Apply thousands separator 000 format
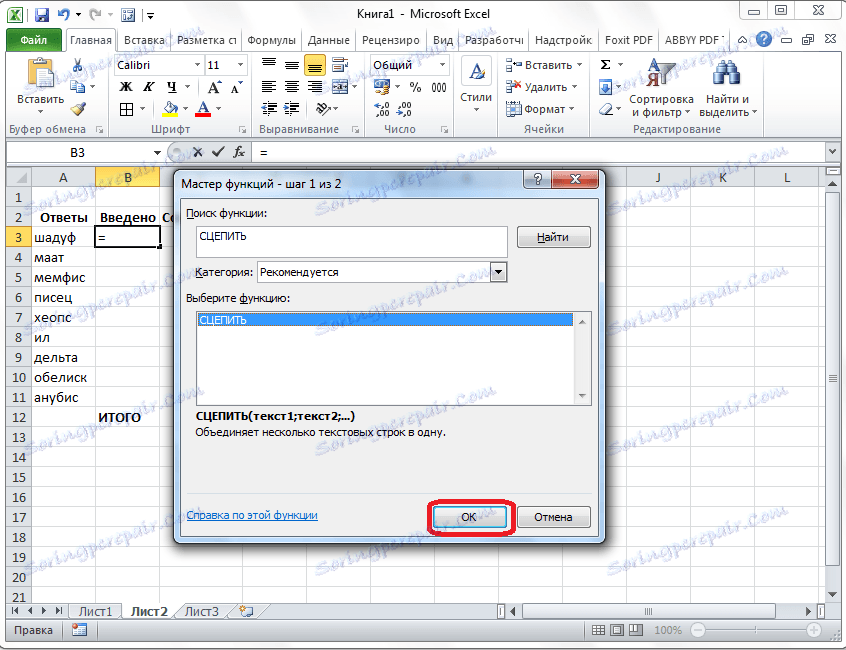This screenshot has width=846, height=650. [439, 87]
